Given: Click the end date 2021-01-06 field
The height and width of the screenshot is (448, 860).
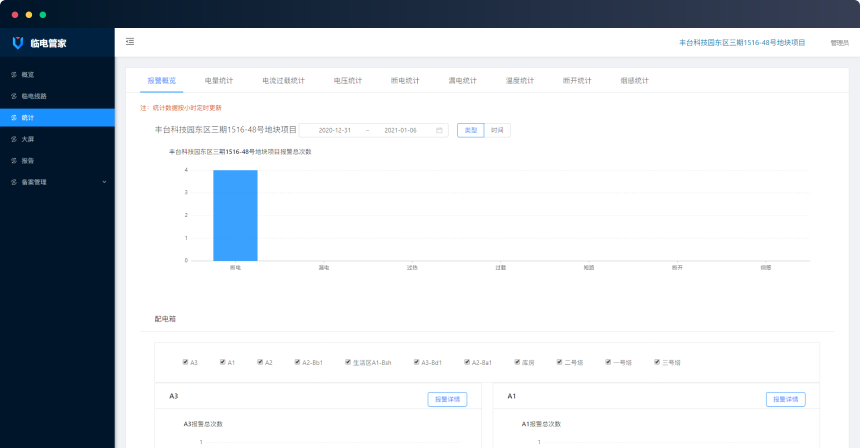Looking at the screenshot, I should 400,131.
